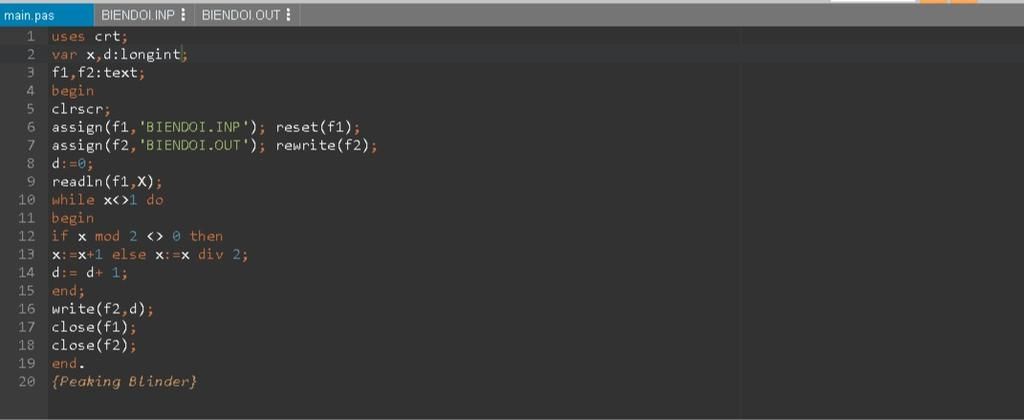Click the 'write(f2,d);' statement

[102, 309]
